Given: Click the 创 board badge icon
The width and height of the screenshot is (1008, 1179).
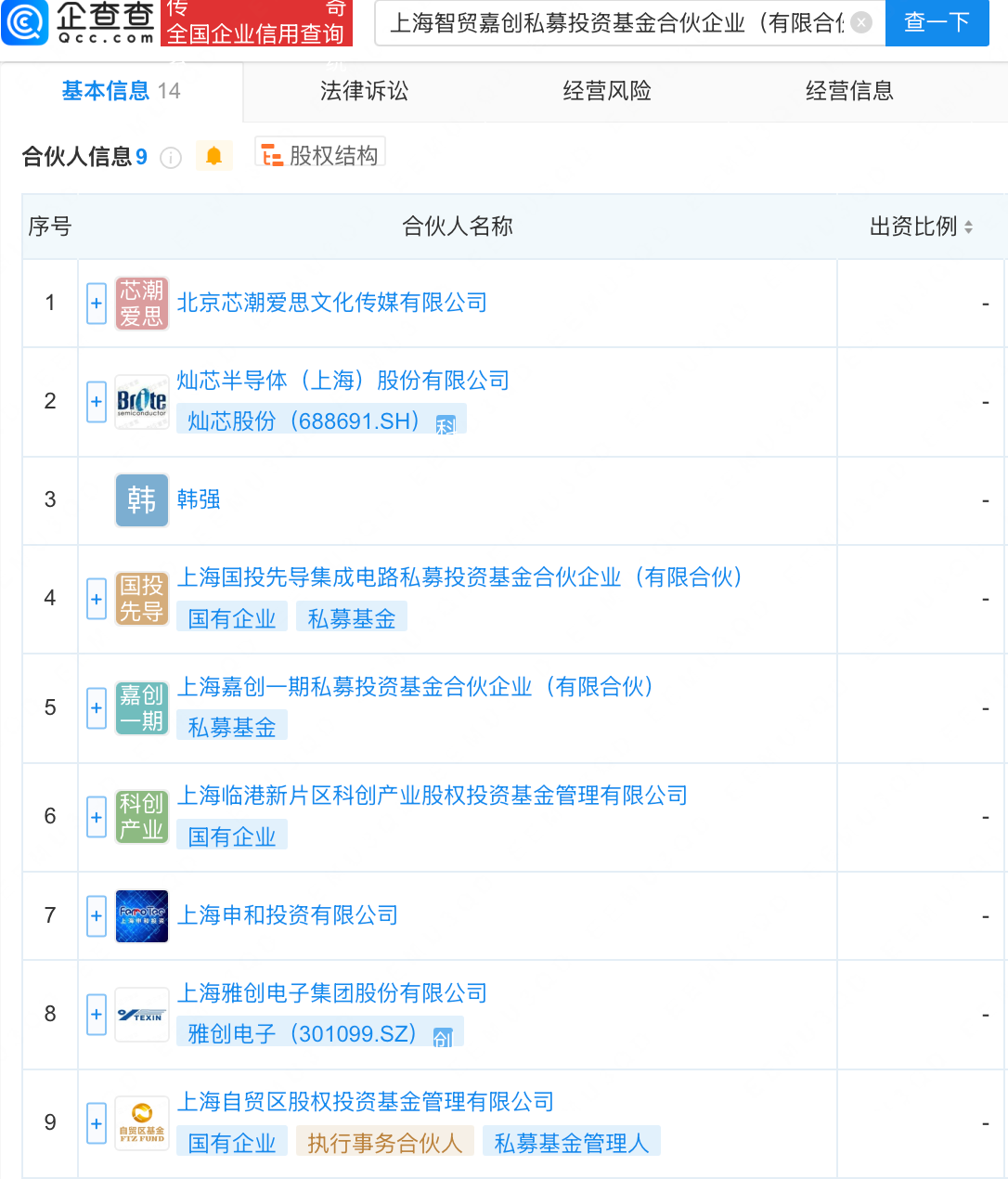Looking at the screenshot, I should 444,1038.
